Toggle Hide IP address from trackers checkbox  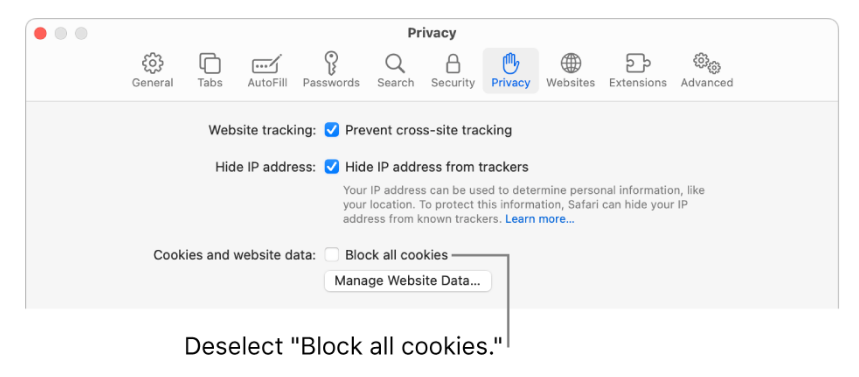coord(331,167)
